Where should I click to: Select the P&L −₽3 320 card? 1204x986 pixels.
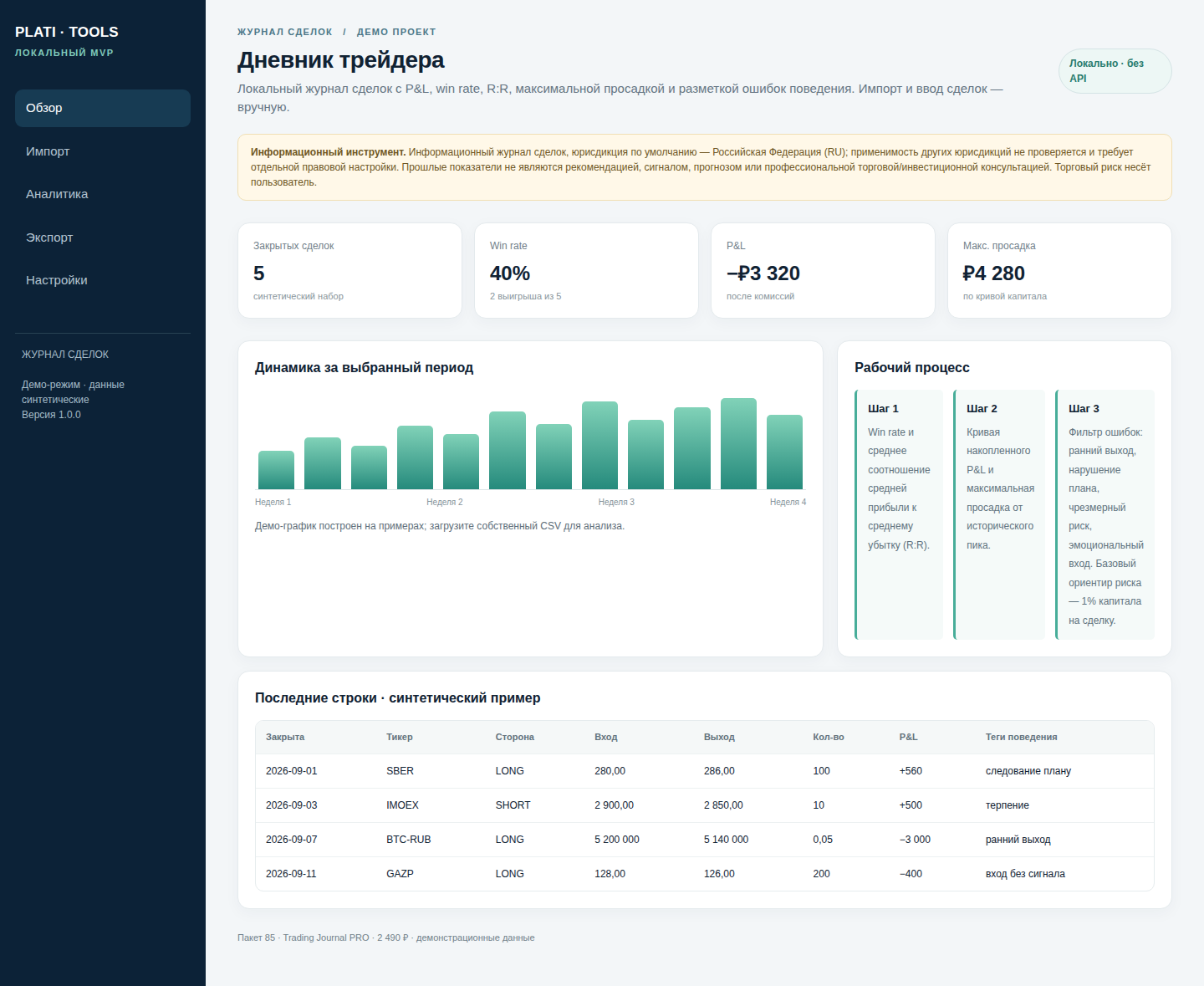823,270
